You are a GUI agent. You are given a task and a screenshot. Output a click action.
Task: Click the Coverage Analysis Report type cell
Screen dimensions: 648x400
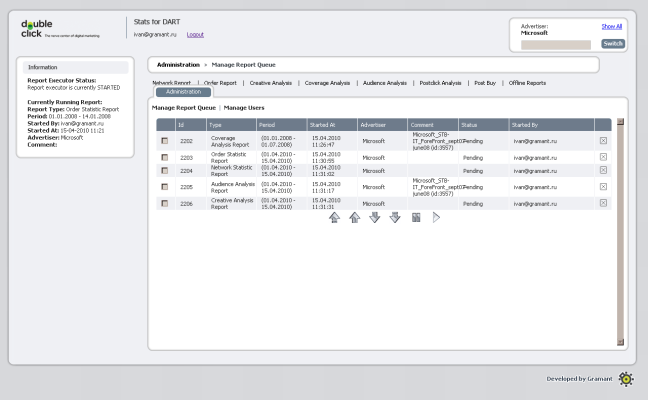[x=230, y=141]
